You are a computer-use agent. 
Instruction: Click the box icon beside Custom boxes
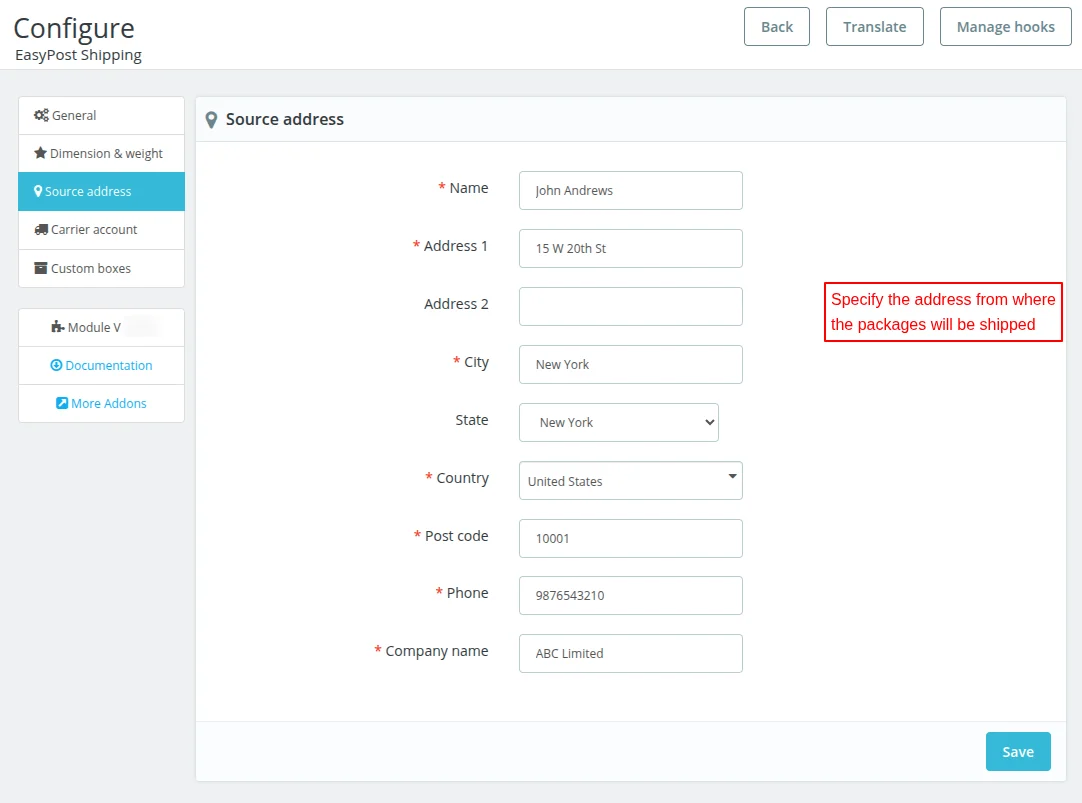[x=41, y=268]
